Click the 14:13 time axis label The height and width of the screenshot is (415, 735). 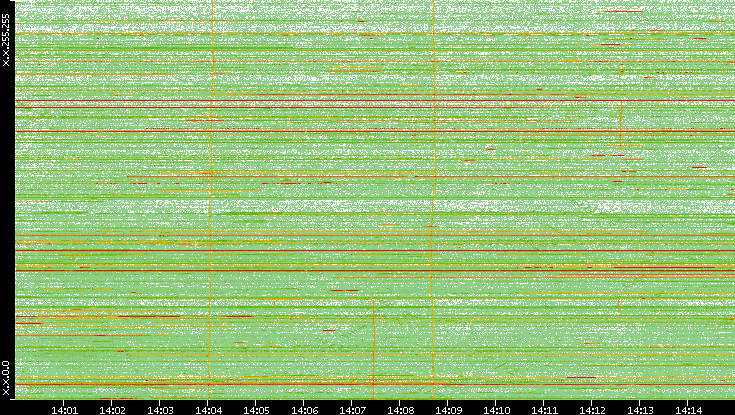(x=640, y=410)
